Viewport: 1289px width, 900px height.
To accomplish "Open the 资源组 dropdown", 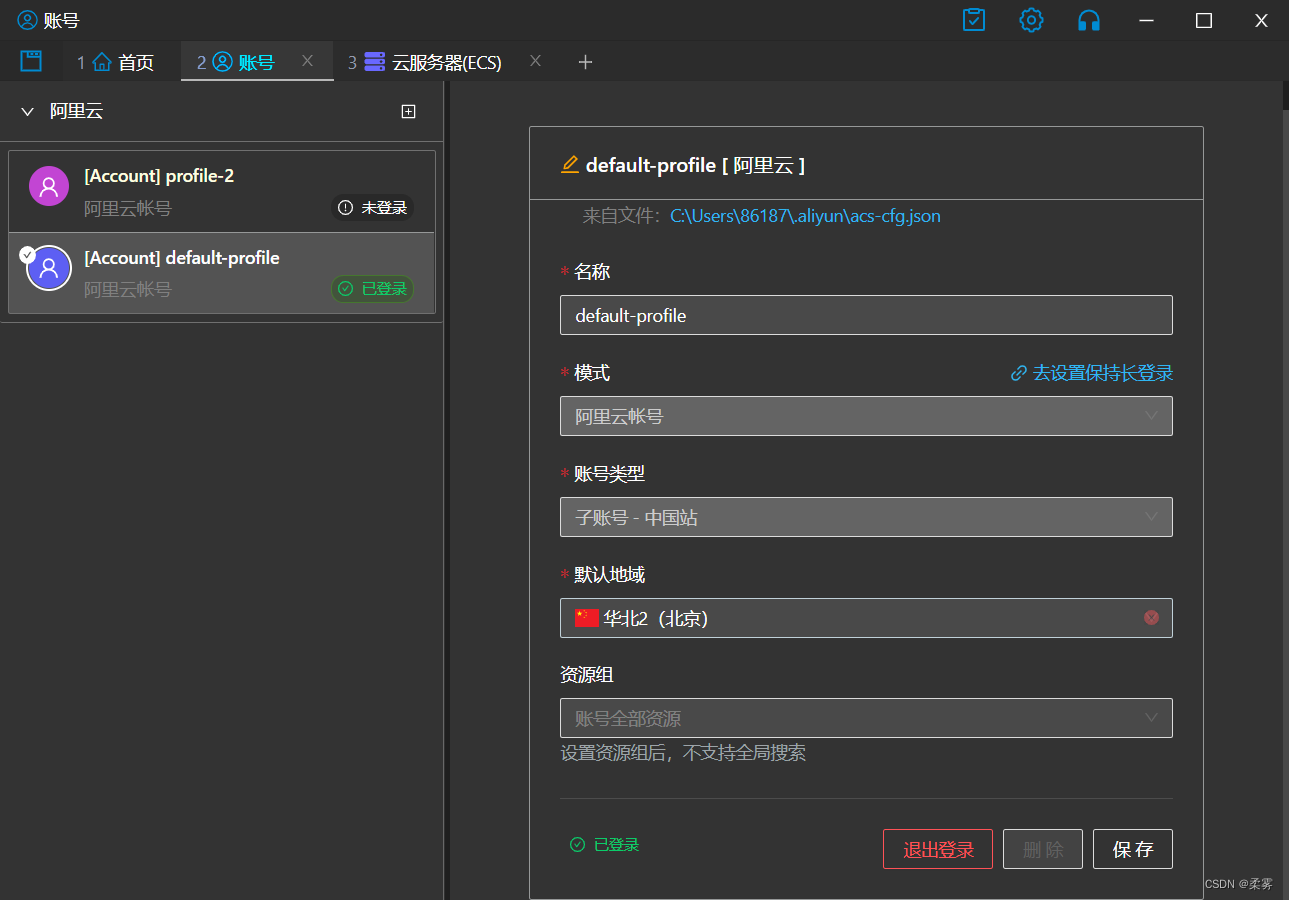I will click(866, 718).
